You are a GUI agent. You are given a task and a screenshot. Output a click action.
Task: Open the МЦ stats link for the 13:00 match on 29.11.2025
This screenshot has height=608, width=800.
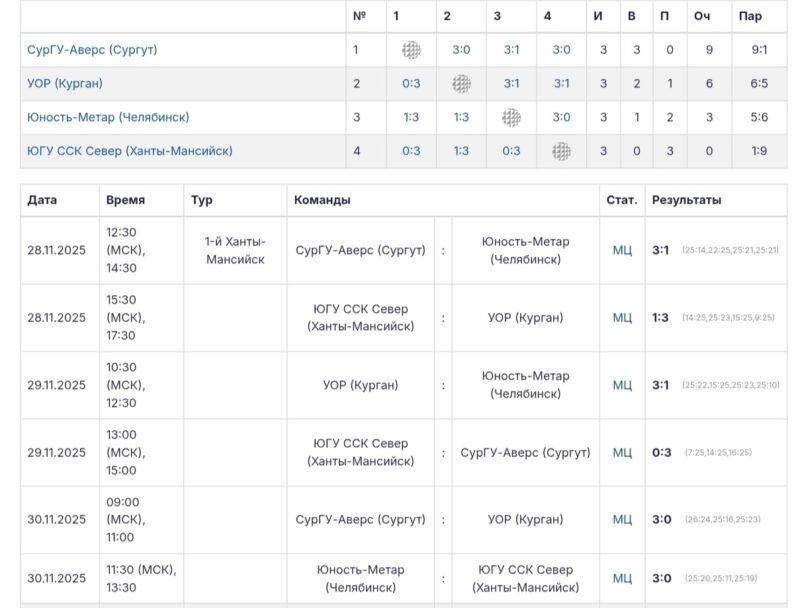click(622, 452)
